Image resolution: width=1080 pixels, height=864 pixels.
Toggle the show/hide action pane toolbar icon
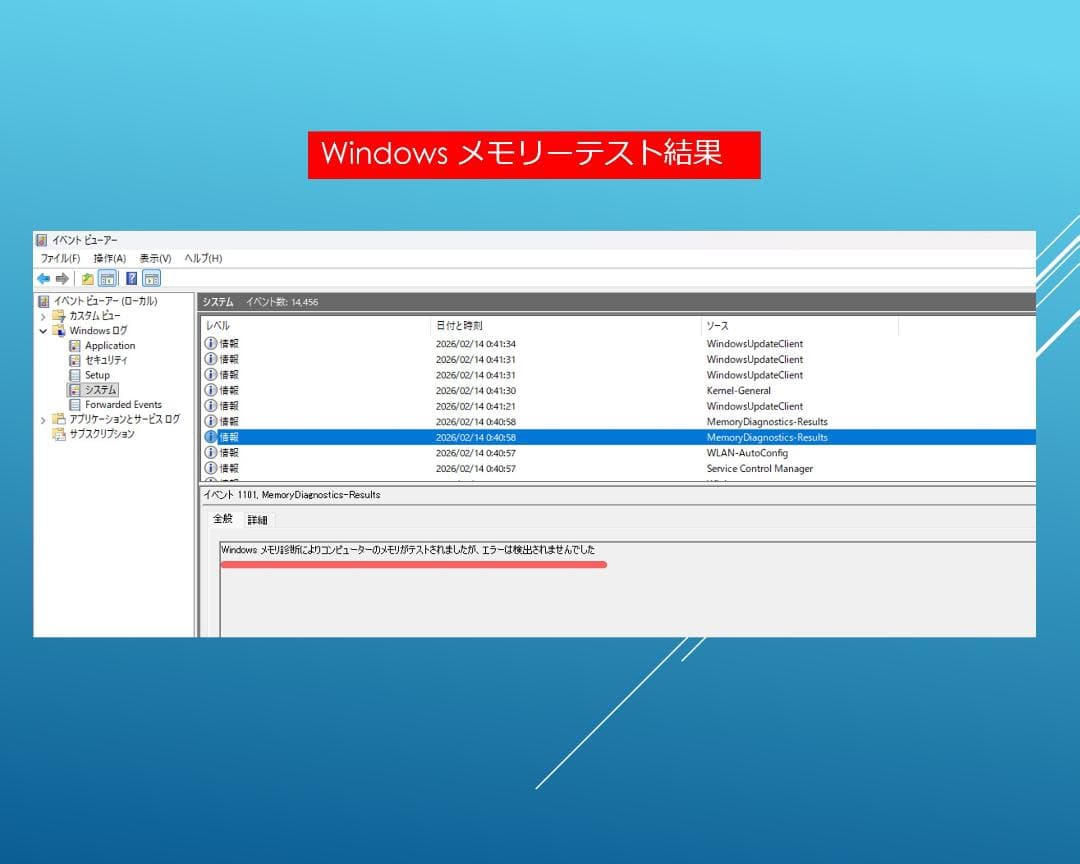coord(152,278)
